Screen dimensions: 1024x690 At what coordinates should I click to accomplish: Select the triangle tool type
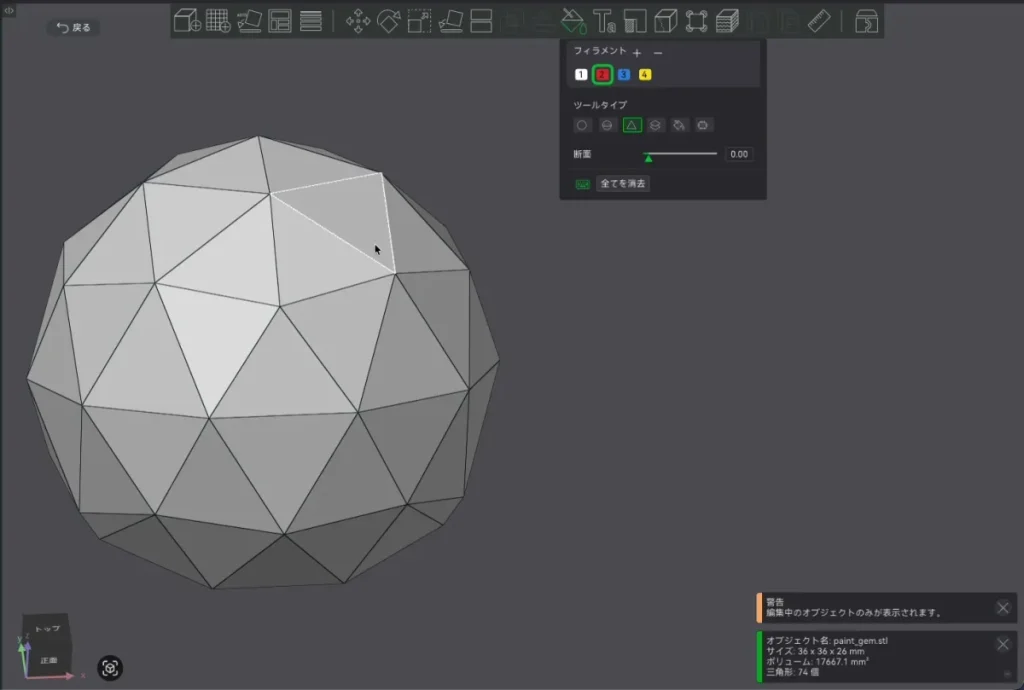click(632, 125)
